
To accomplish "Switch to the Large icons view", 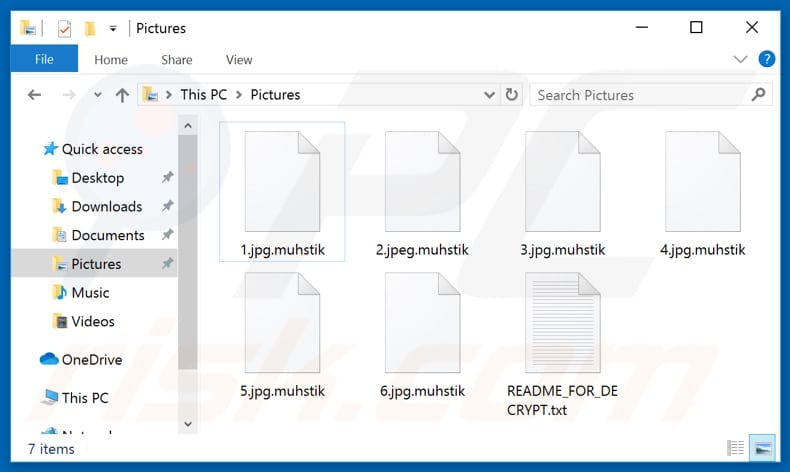I will click(x=761, y=448).
